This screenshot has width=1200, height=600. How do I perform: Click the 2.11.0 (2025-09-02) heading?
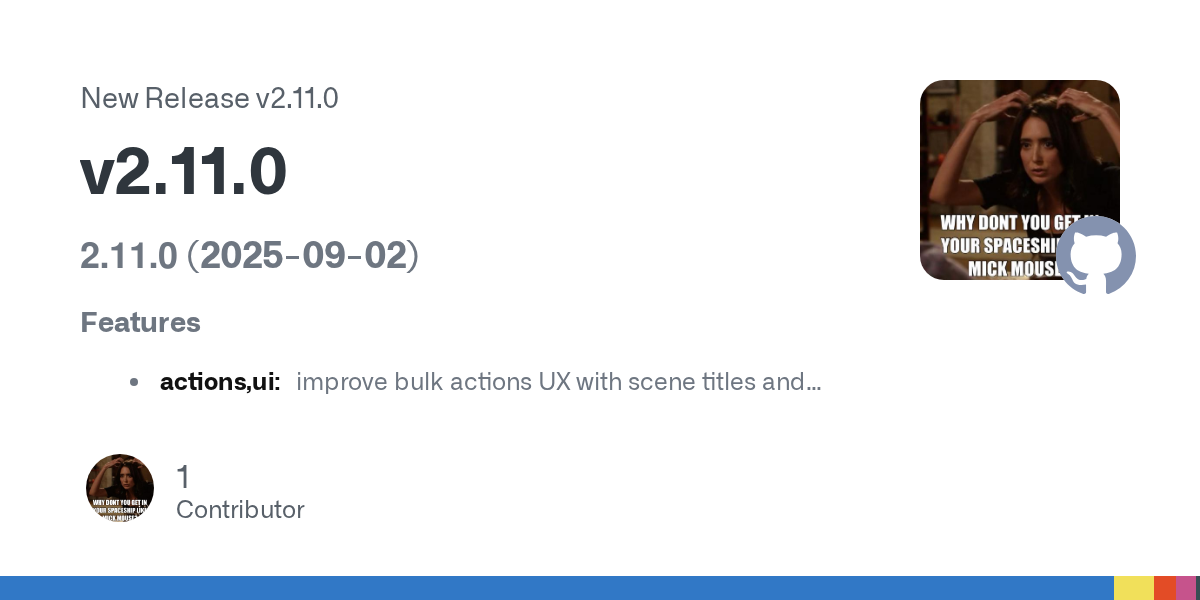[x=249, y=256]
